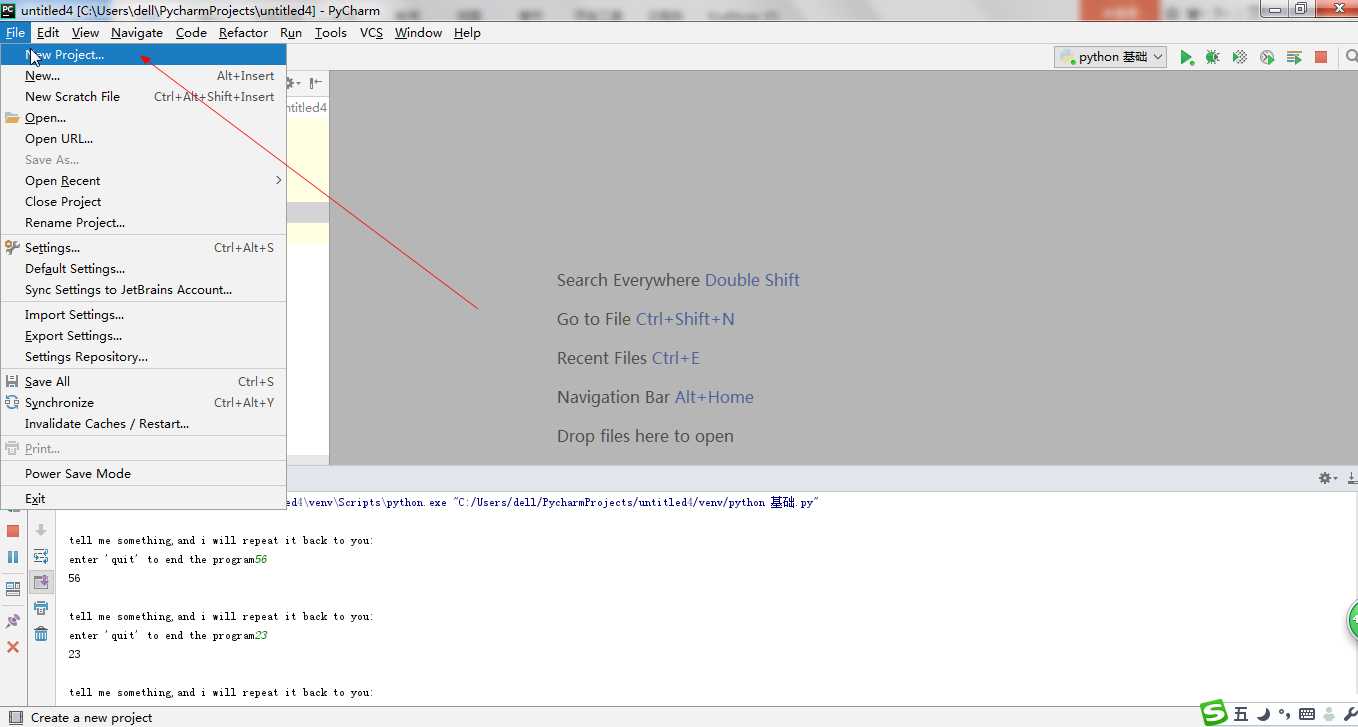1358x727 pixels.
Task: Choose Invalidate Caches / Restart...
Action: tap(143, 424)
